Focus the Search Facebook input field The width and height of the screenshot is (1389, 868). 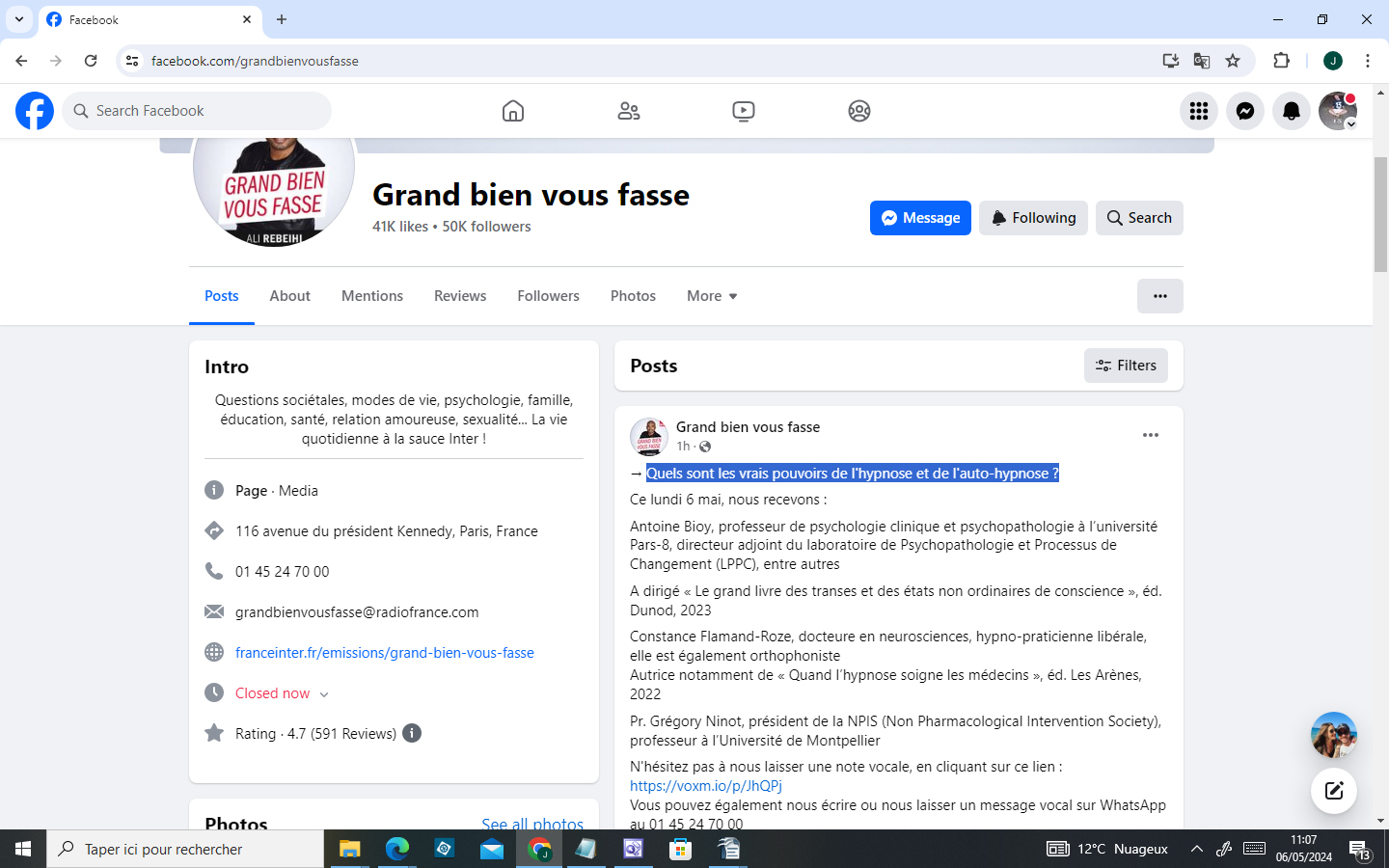[197, 111]
